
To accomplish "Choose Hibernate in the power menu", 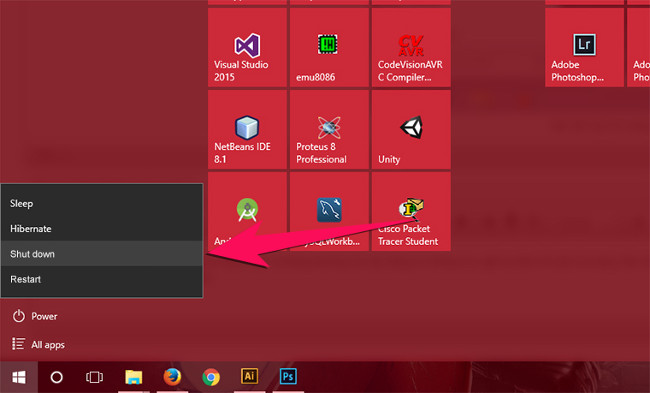I will (x=102, y=228).
